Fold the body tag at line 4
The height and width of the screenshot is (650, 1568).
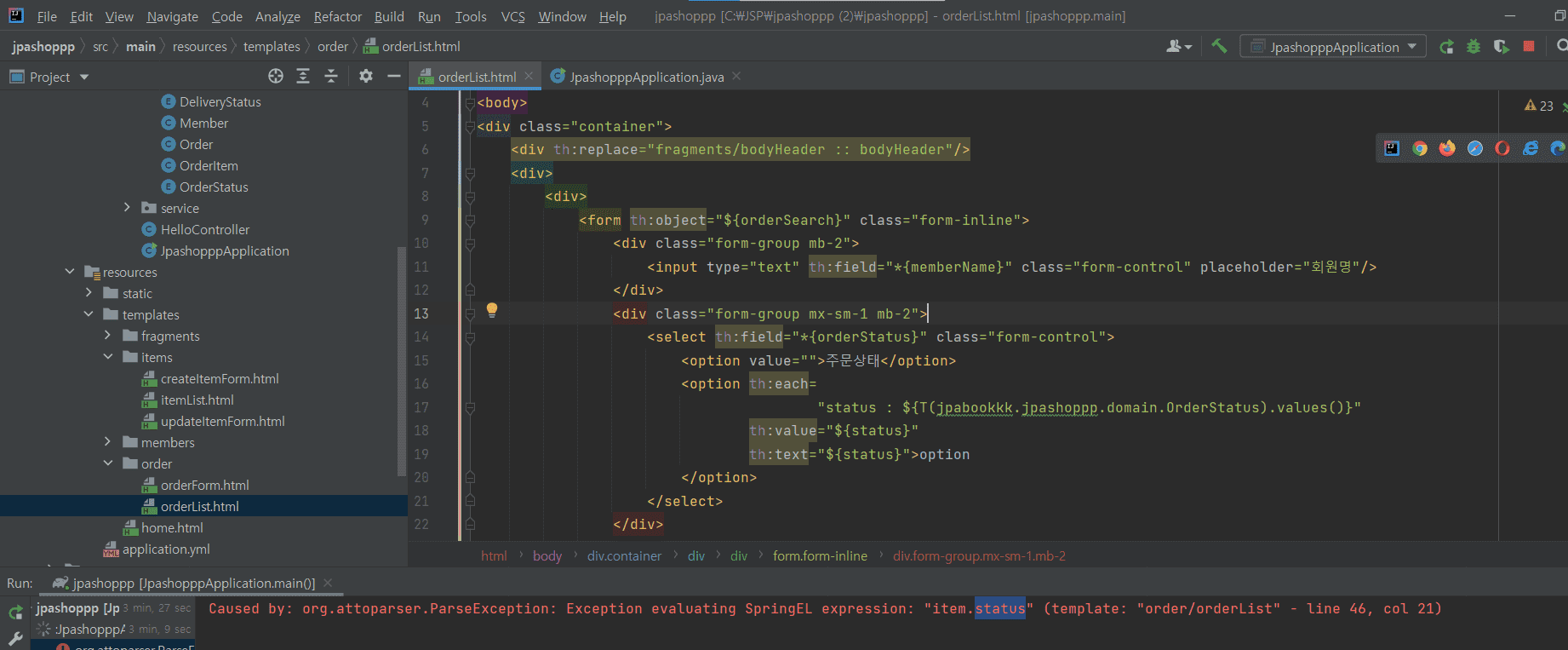pyautogui.click(x=470, y=102)
